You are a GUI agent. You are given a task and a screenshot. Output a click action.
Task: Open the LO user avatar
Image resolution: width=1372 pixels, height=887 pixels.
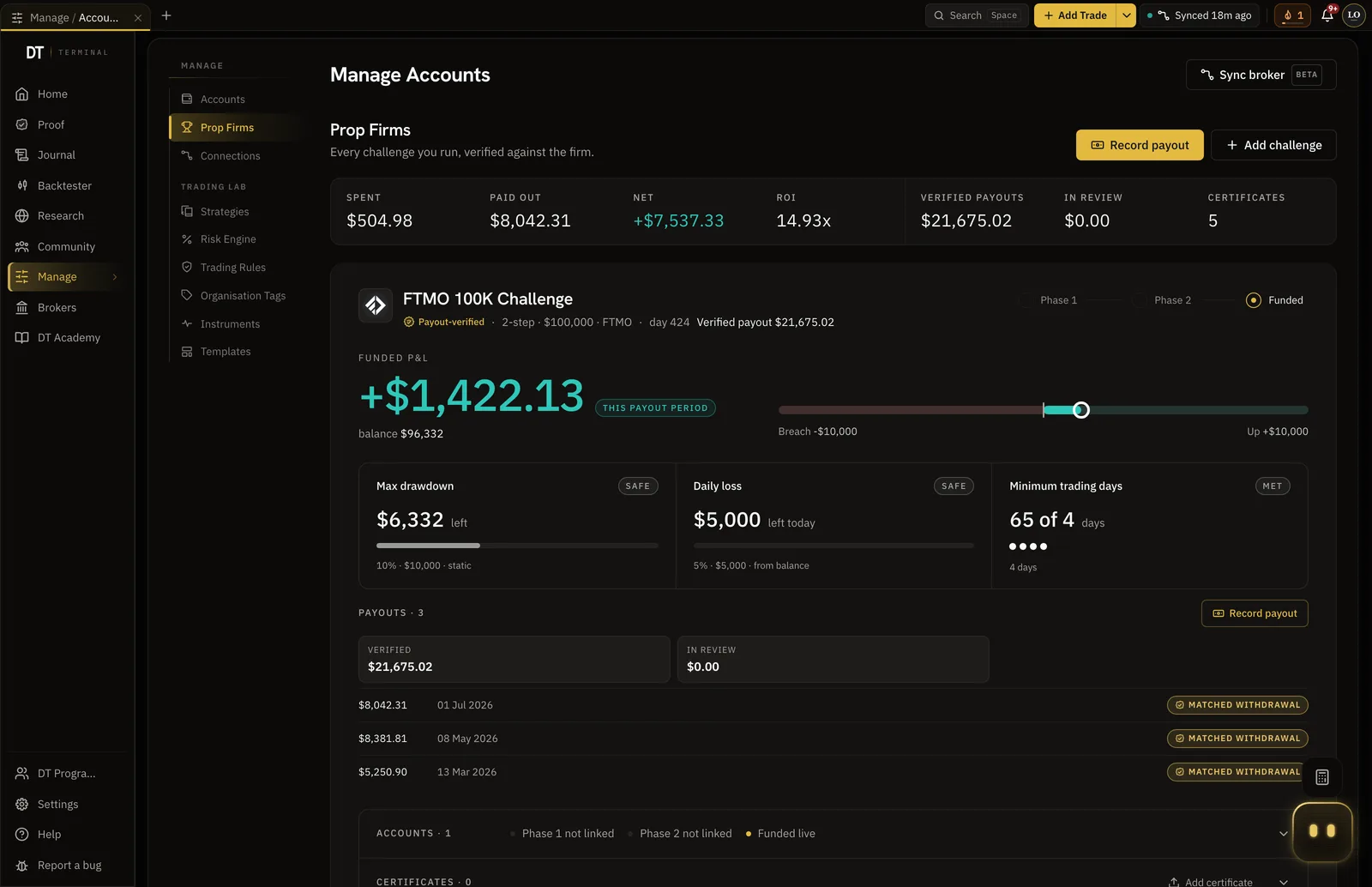tap(1354, 15)
